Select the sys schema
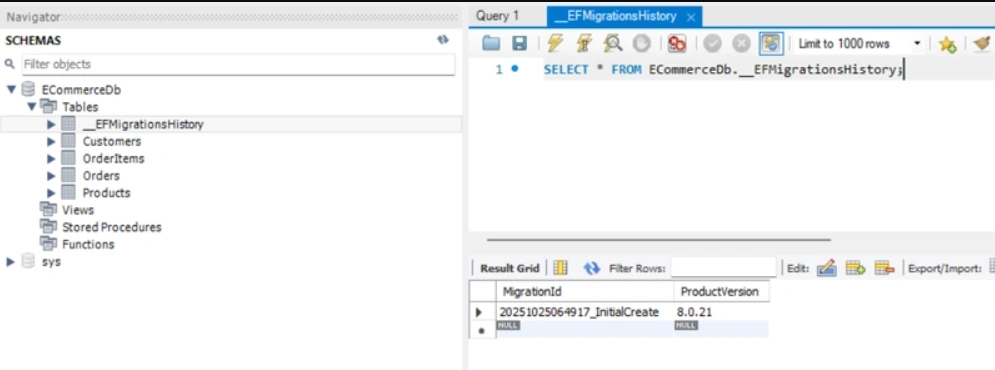 (x=51, y=261)
